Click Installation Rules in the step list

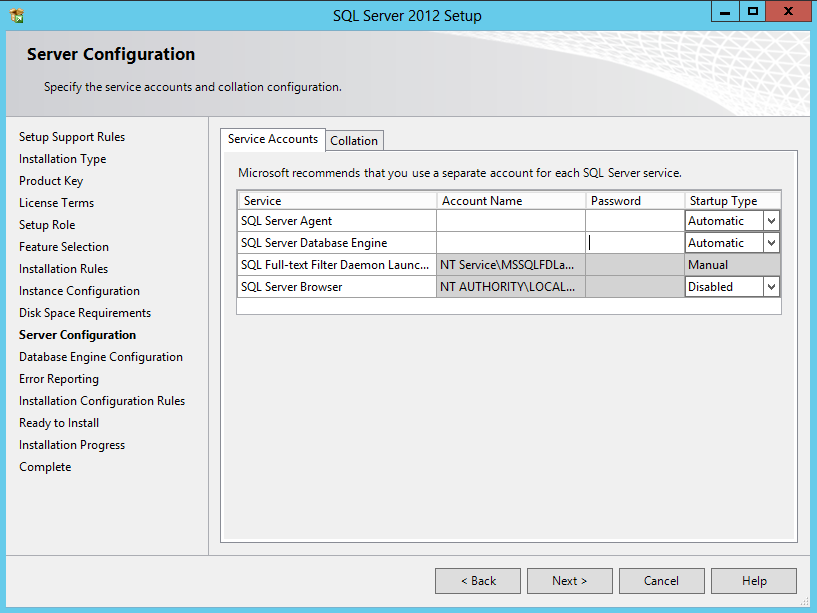tap(64, 269)
